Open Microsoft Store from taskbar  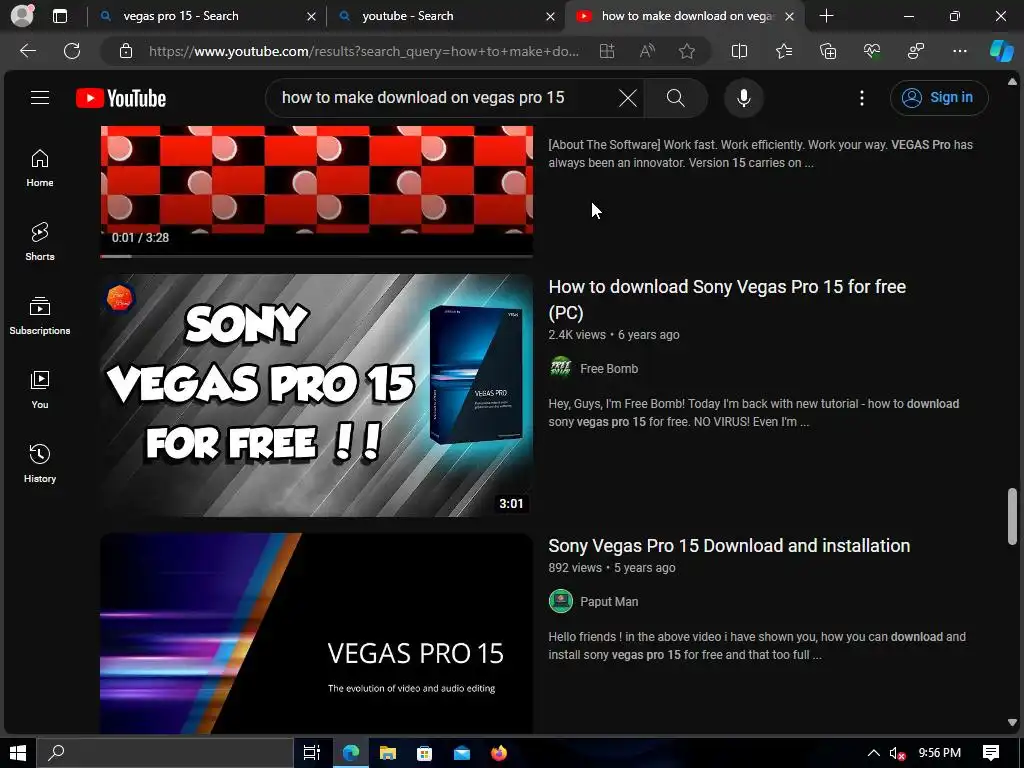[424, 753]
